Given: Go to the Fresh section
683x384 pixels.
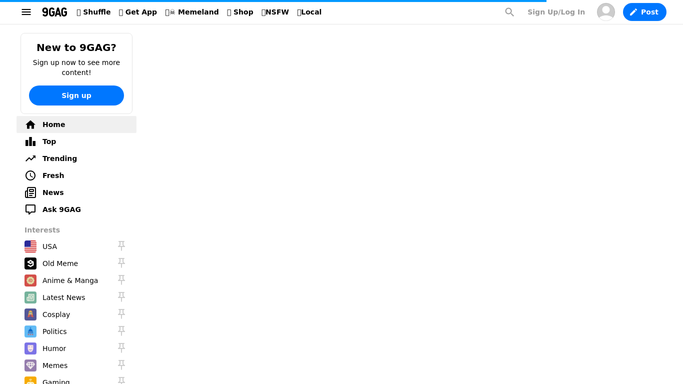Looking at the screenshot, I should 76,175.
